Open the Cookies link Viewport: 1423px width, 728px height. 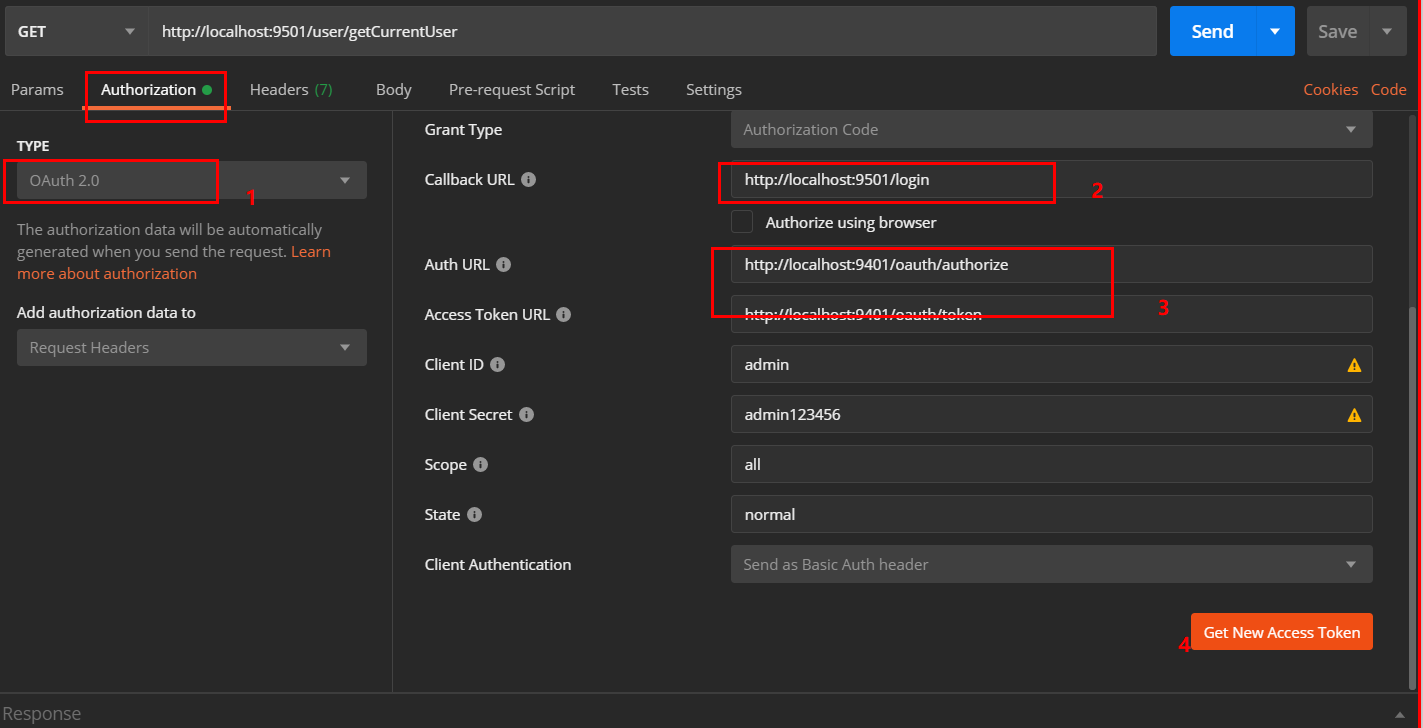1330,90
